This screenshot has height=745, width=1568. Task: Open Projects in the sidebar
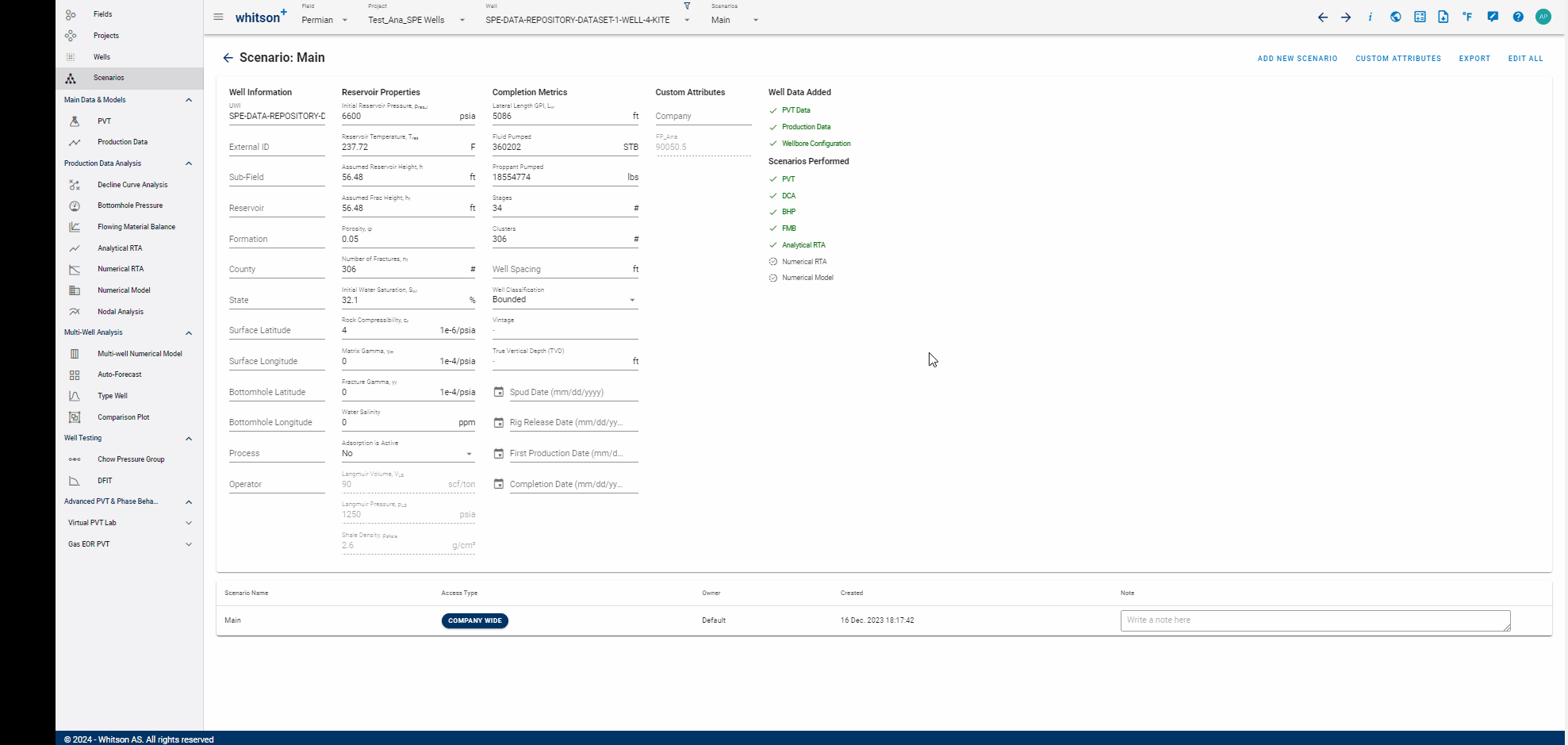[x=129, y=36]
